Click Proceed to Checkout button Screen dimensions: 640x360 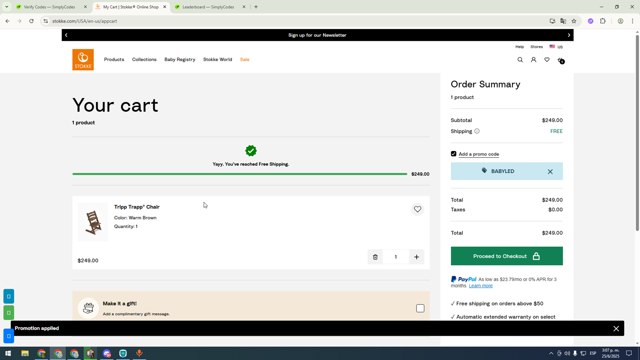tap(507, 256)
